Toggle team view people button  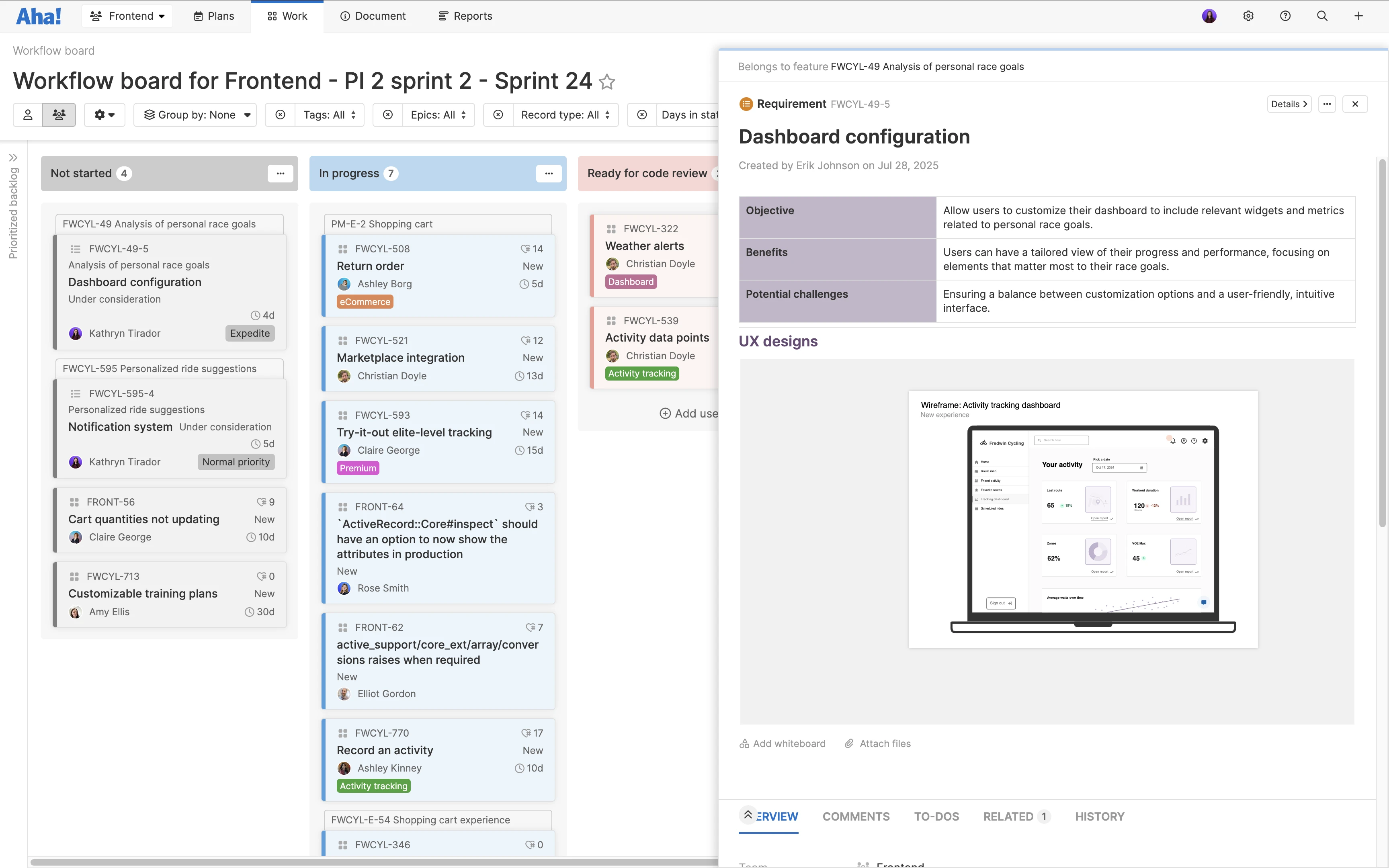[59, 115]
